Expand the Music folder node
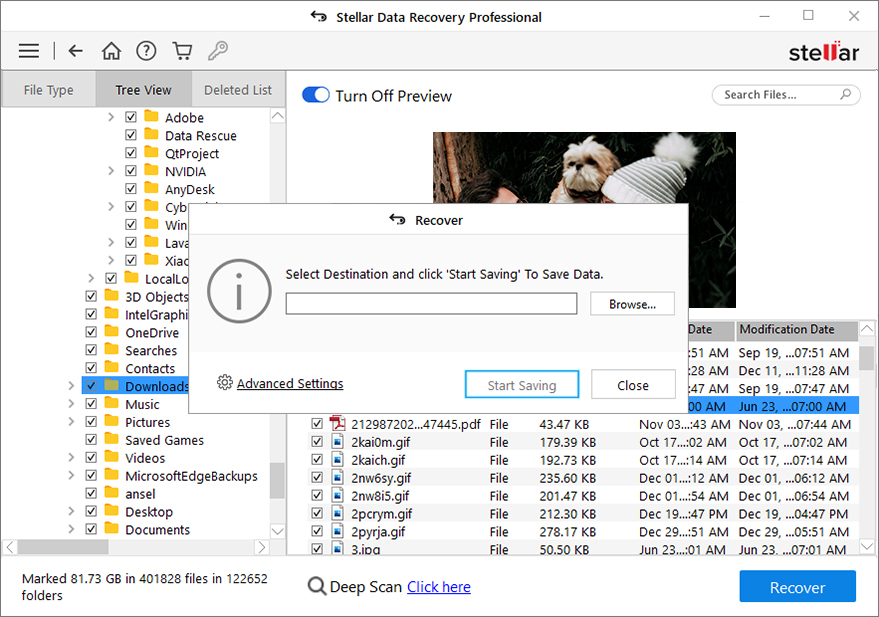This screenshot has width=879, height=617. coord(71,403)
